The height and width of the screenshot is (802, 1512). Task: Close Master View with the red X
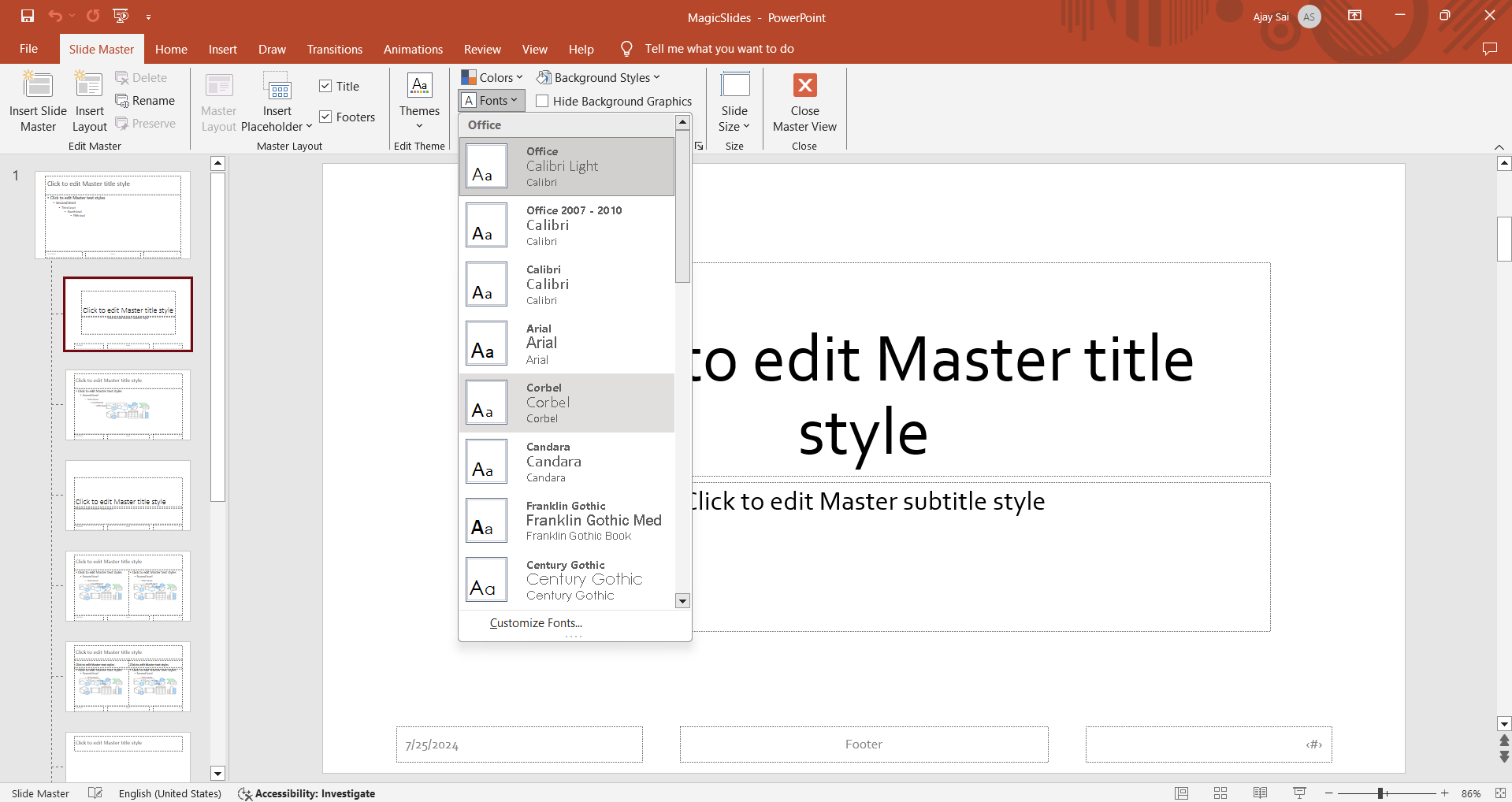[804, 86]
